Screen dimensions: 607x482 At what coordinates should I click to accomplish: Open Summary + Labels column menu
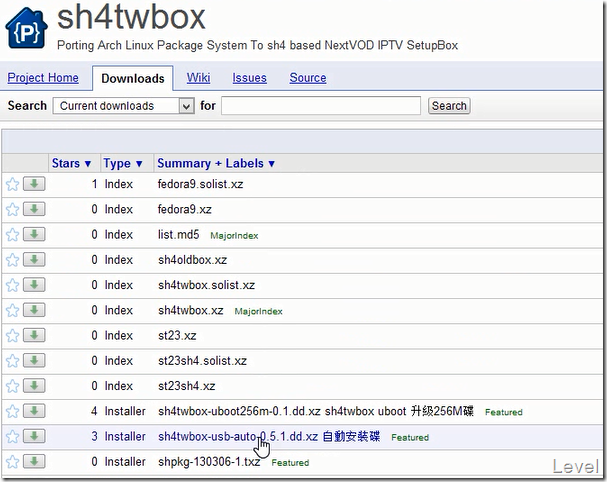point(216,163)
